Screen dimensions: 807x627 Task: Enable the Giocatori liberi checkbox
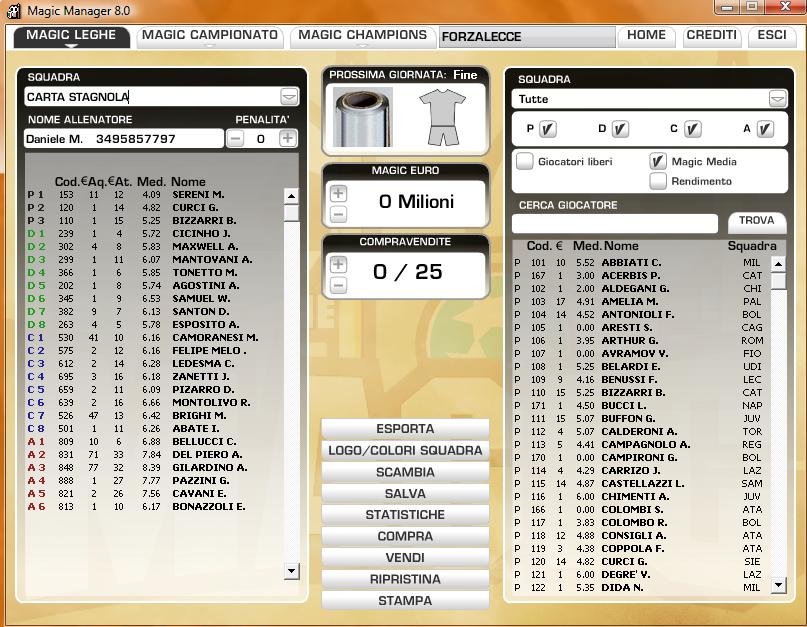(524, 161)
